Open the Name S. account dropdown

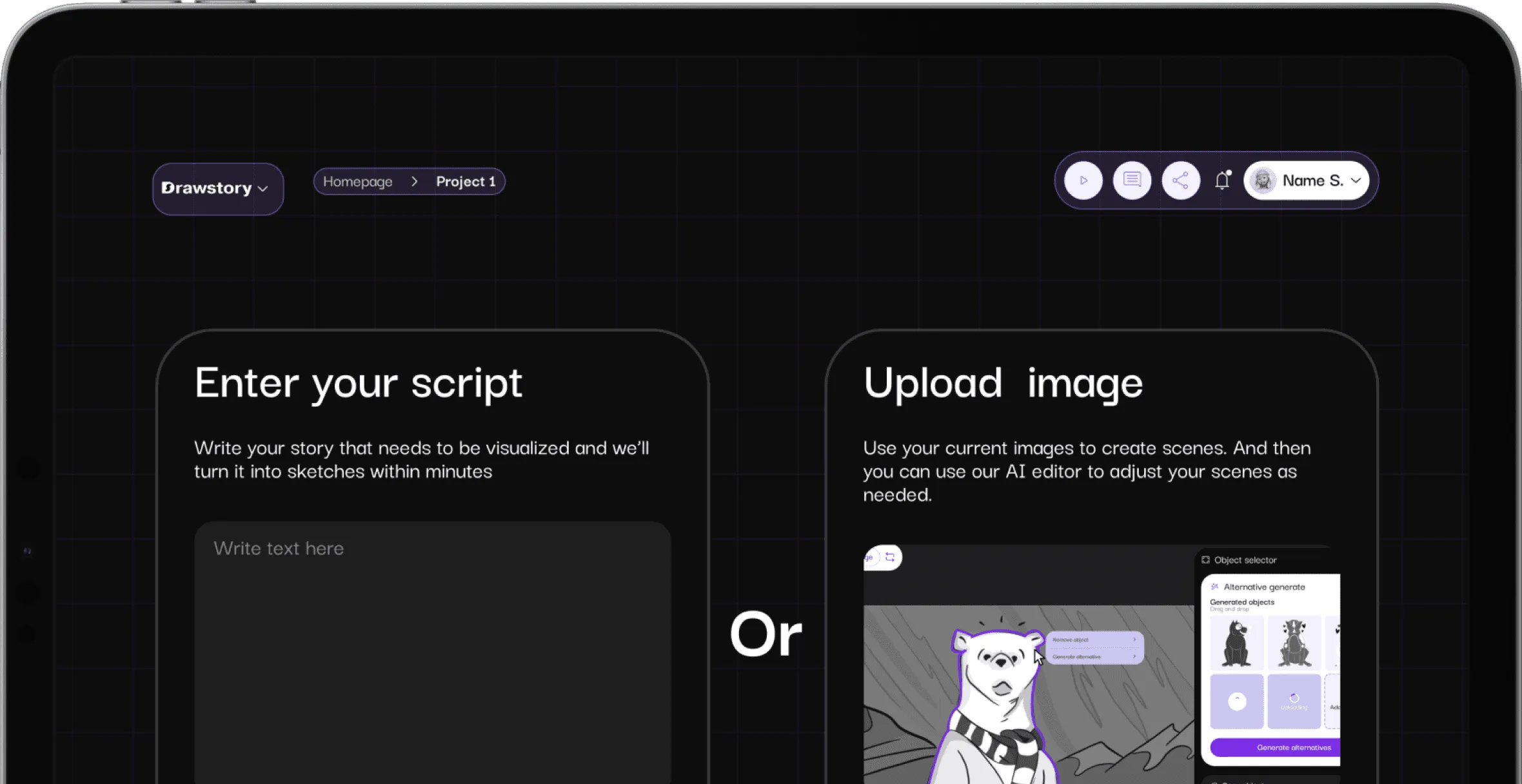tap(1356, 181)
